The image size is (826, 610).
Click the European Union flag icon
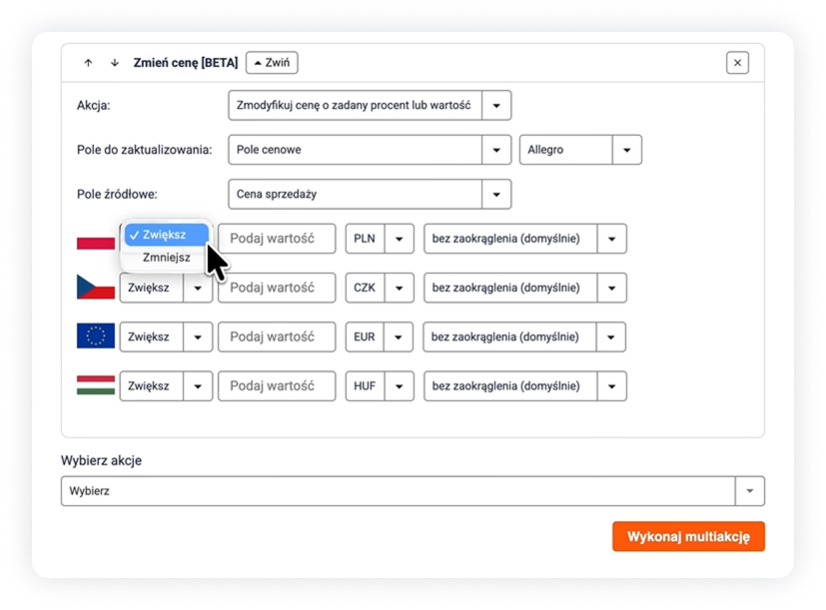coord(96,337)
